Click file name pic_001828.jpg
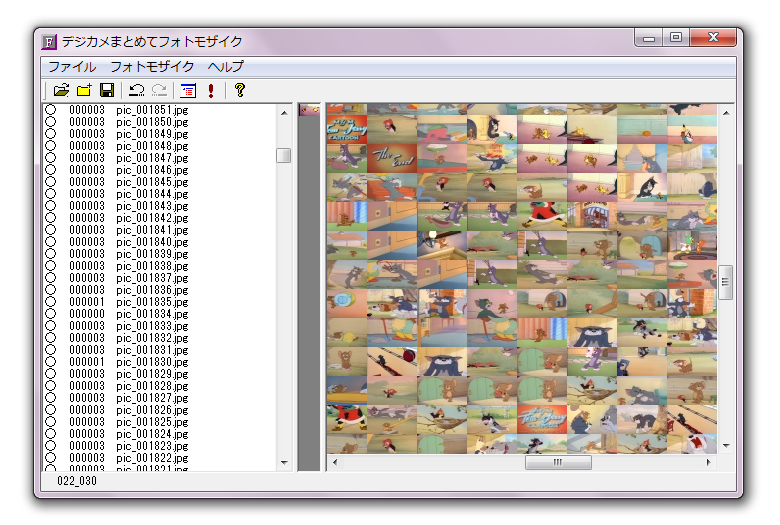 point(152,386)
